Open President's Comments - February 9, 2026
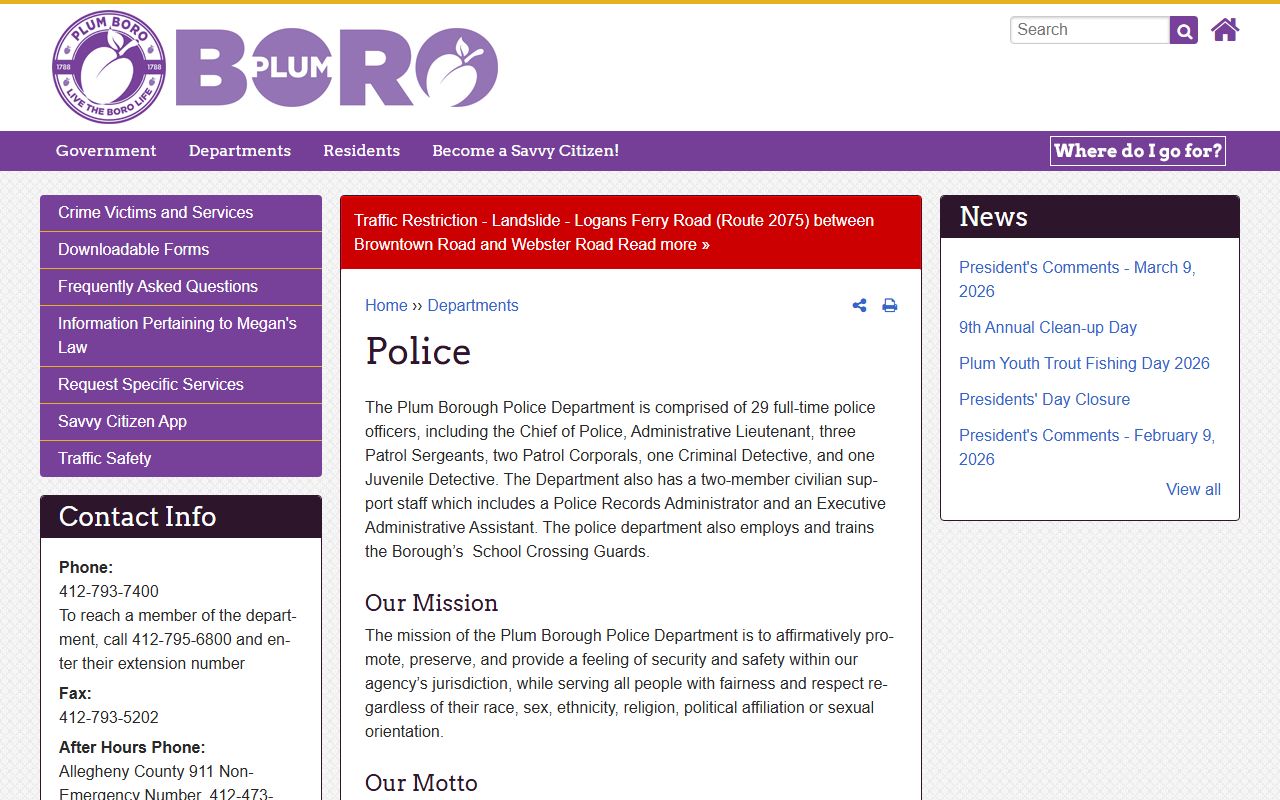The image size is (1280, 800). click(1087, 447)
